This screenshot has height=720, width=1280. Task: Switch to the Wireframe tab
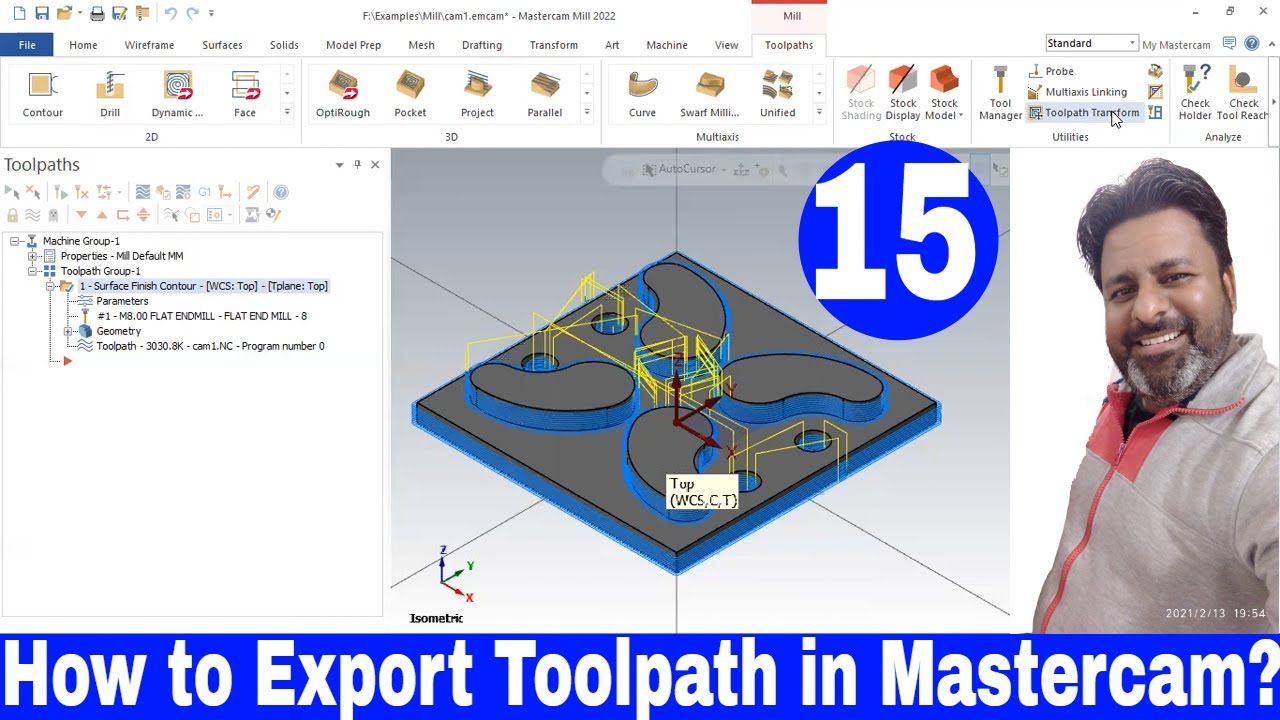149,45
